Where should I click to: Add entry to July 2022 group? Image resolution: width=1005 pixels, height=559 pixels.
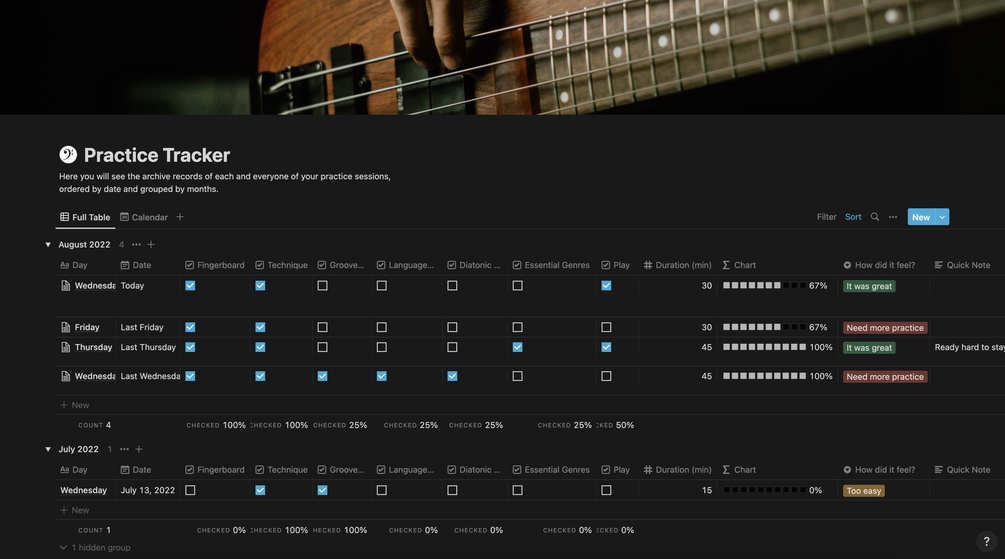(138, 449)
